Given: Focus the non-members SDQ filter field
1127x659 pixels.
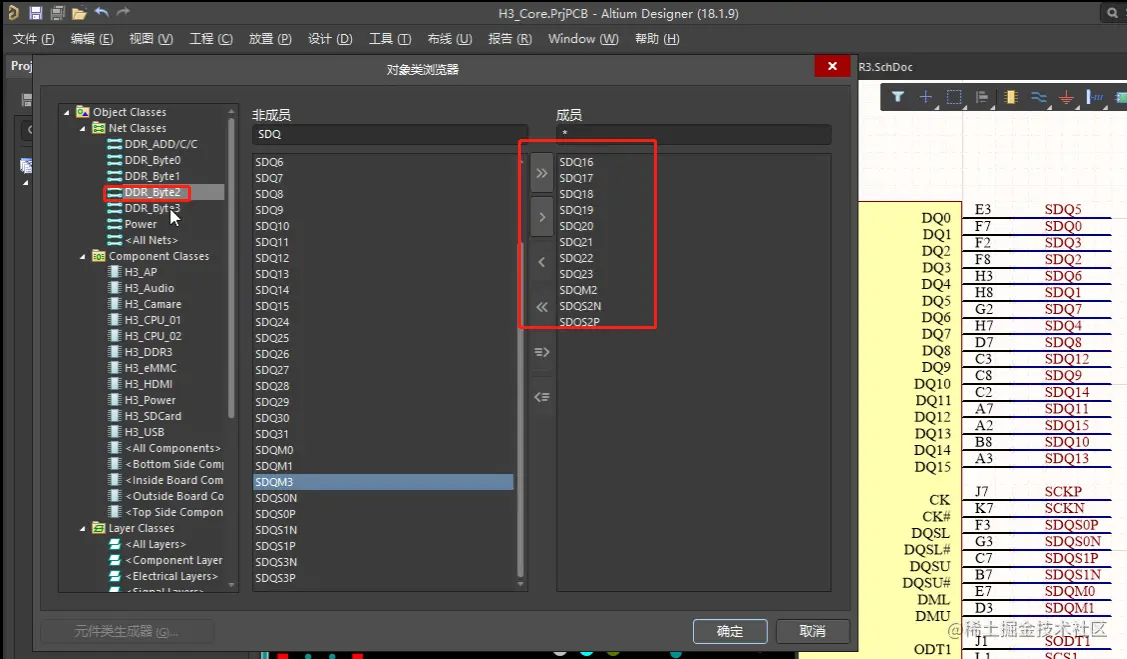Looking at the screenshot, I should coord(390,134).
